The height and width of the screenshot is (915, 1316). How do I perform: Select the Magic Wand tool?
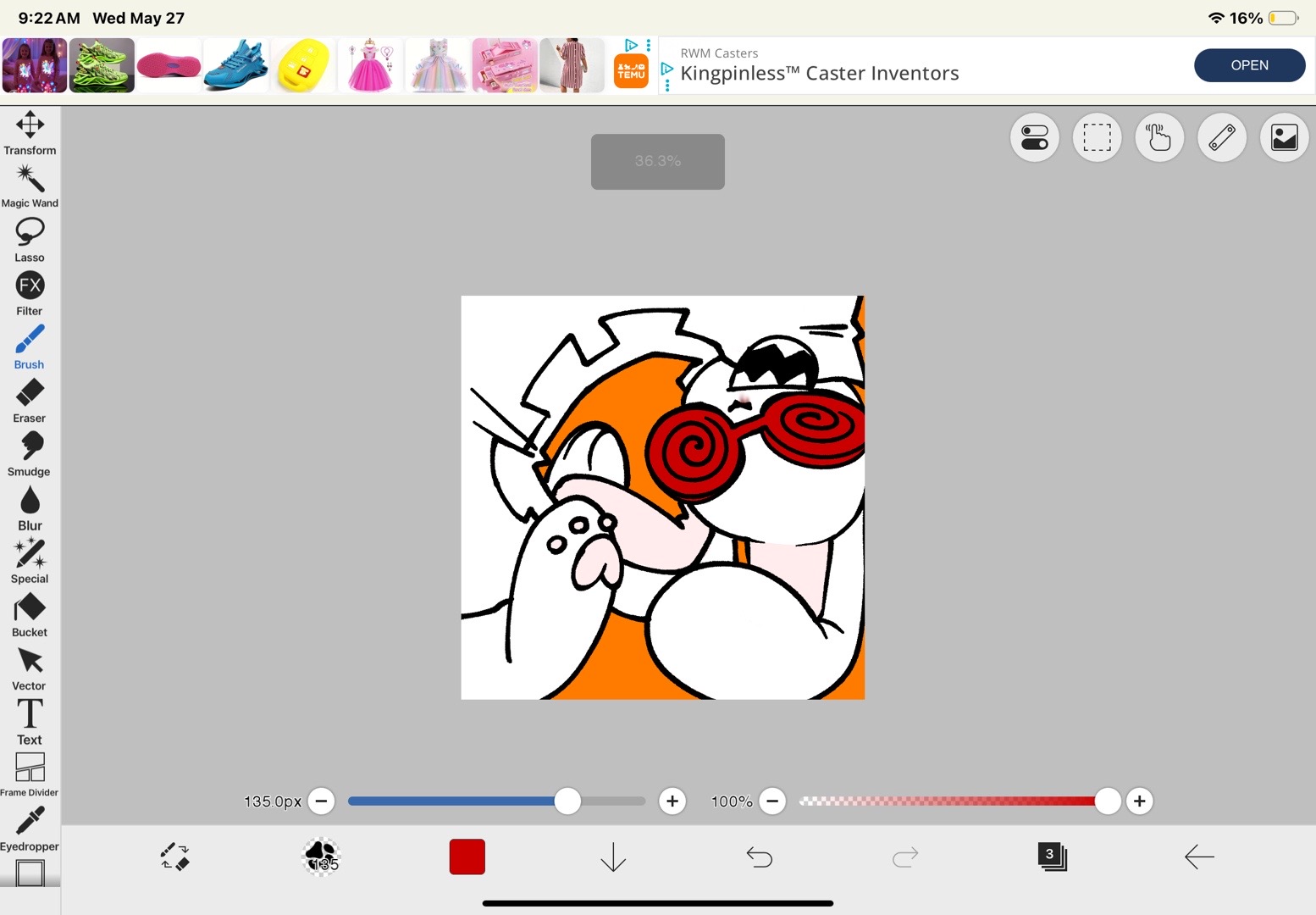click(x=30, y=186)
